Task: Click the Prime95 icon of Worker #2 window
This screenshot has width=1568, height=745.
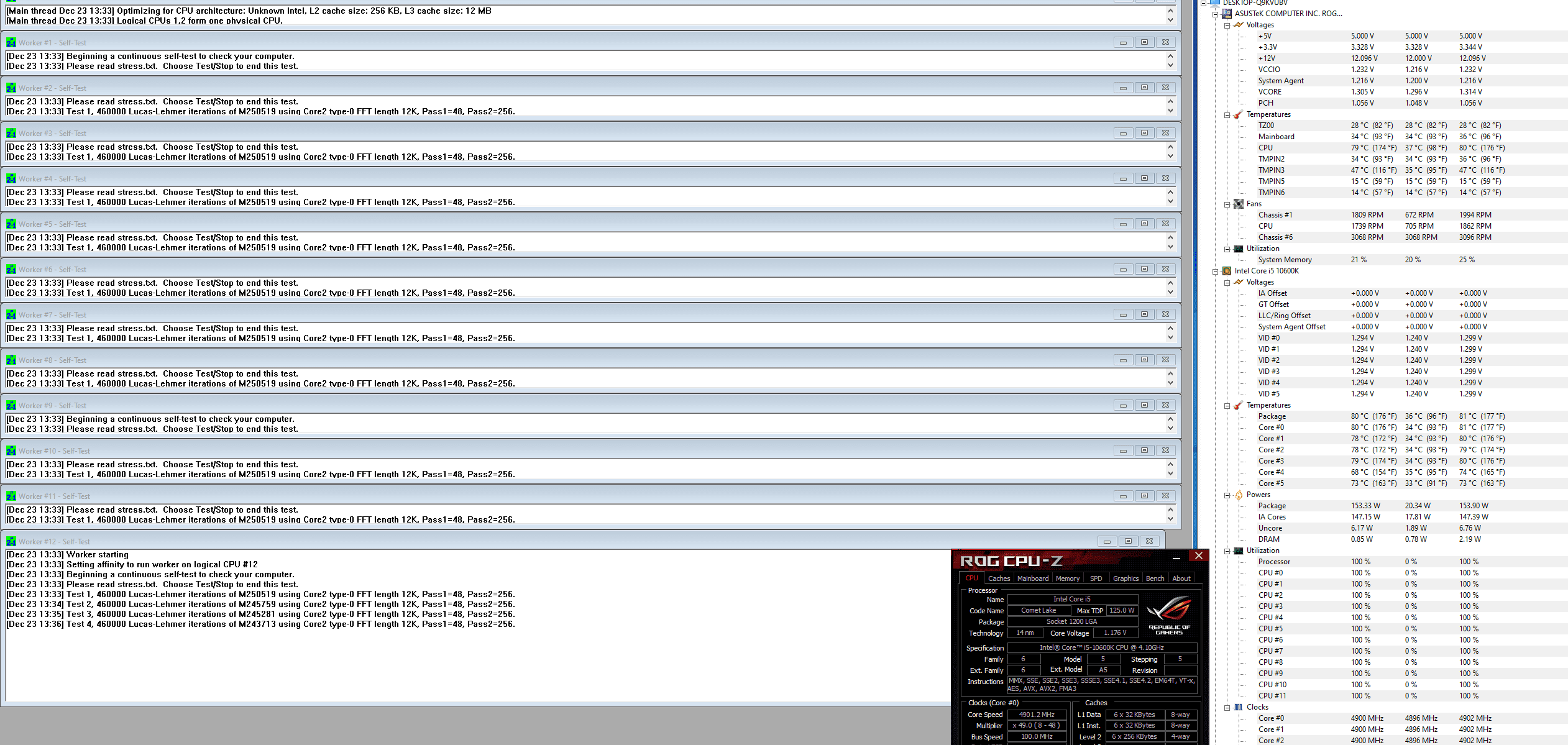Action: tap(11, 88)
